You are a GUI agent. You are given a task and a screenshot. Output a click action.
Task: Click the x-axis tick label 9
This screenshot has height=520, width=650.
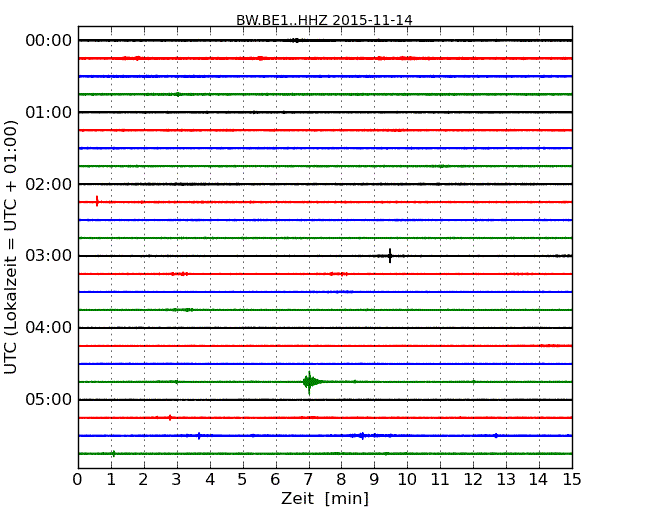pos(374,480)
